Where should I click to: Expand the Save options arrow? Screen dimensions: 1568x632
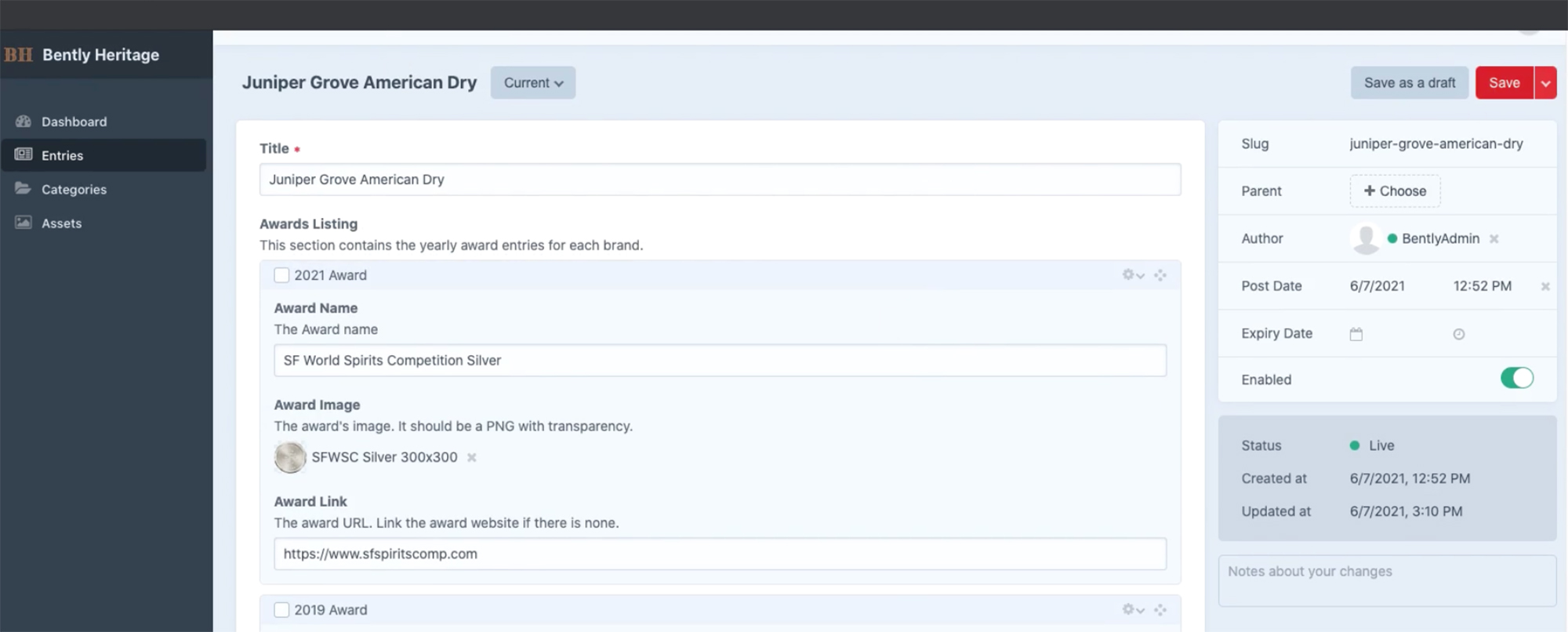tap(1545, 83)
